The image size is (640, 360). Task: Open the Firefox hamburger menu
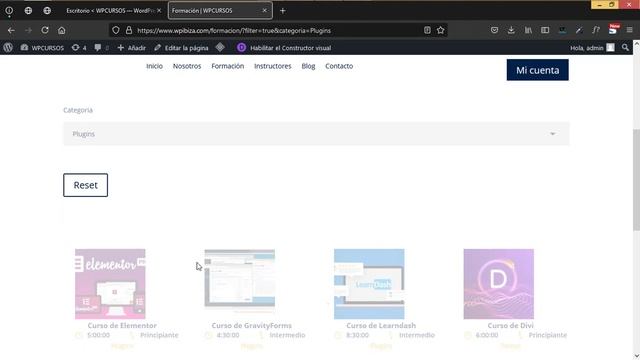(x=629, y=30)
